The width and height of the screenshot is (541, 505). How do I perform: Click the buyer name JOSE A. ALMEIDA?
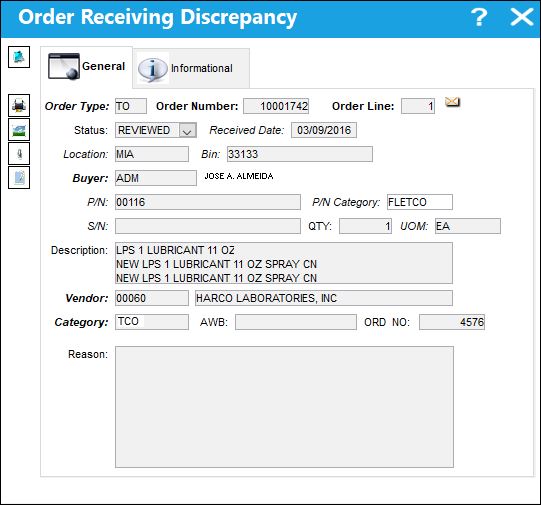[239, 176]
